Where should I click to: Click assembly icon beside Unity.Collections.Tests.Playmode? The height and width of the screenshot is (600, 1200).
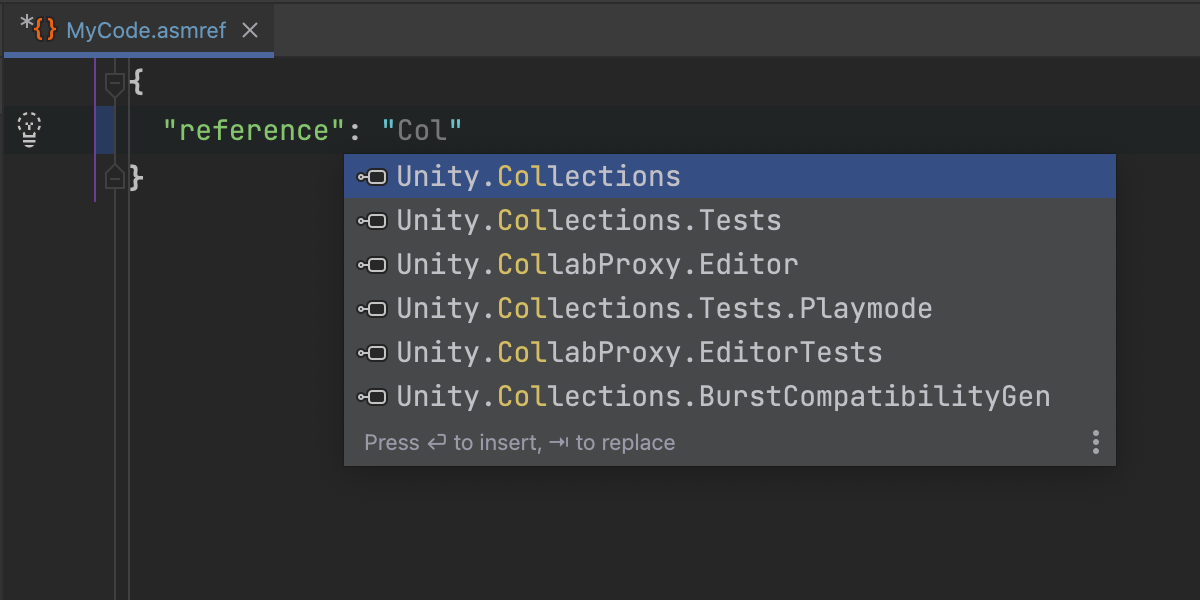pyautogui.click(x=372, y=309)
